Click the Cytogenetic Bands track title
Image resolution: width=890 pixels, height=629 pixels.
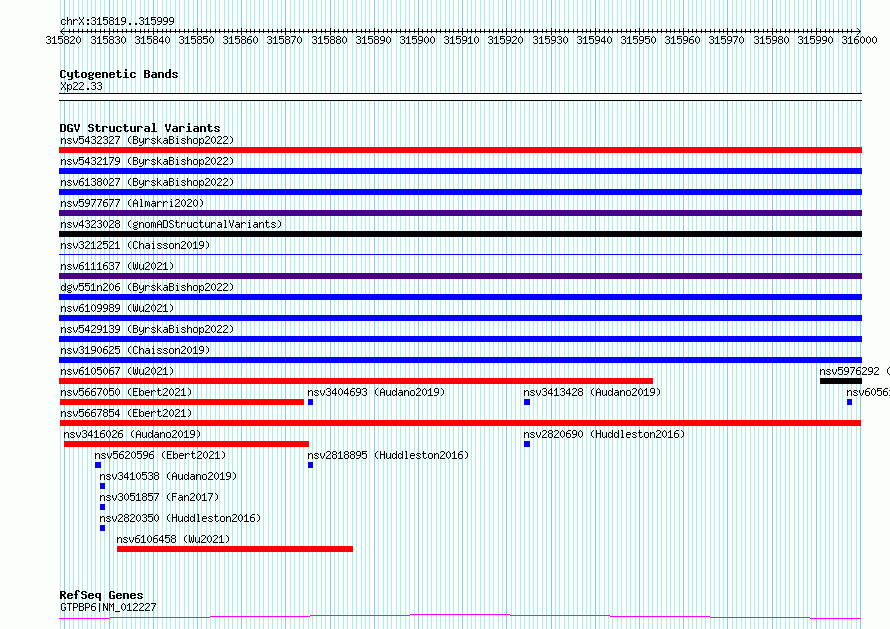point(119,74)
